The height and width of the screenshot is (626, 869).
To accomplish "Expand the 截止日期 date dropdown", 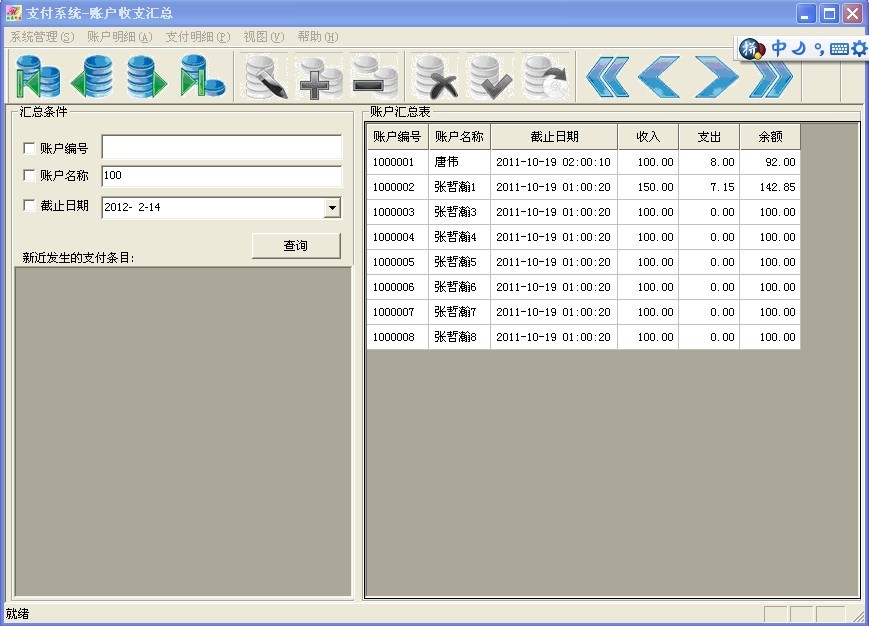I will [x=332, y=208].
